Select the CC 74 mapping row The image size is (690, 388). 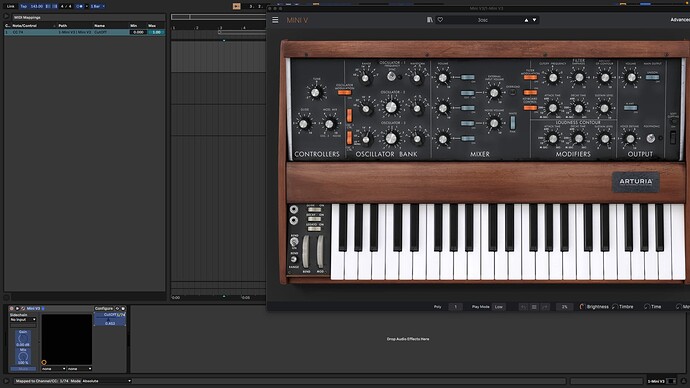coord(84,32)
